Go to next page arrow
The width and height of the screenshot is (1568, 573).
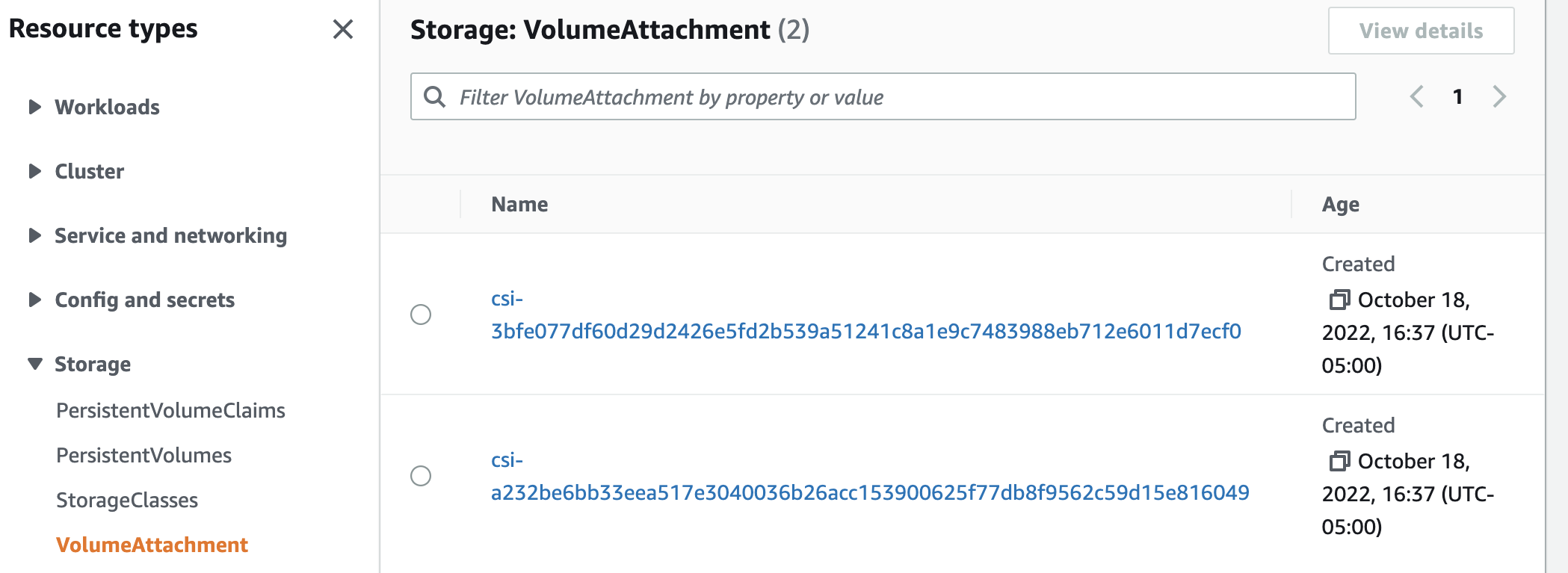click(1499, 96)
